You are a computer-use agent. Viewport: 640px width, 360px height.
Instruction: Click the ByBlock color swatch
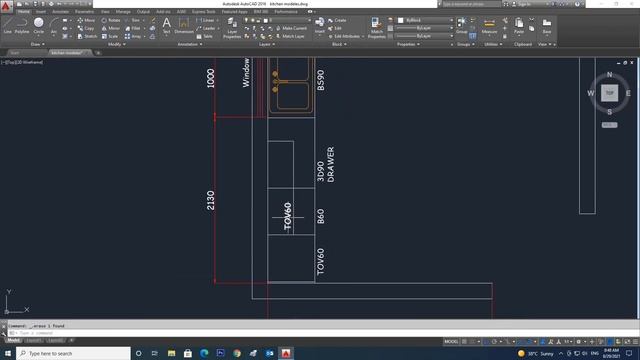tap(400, 20)
